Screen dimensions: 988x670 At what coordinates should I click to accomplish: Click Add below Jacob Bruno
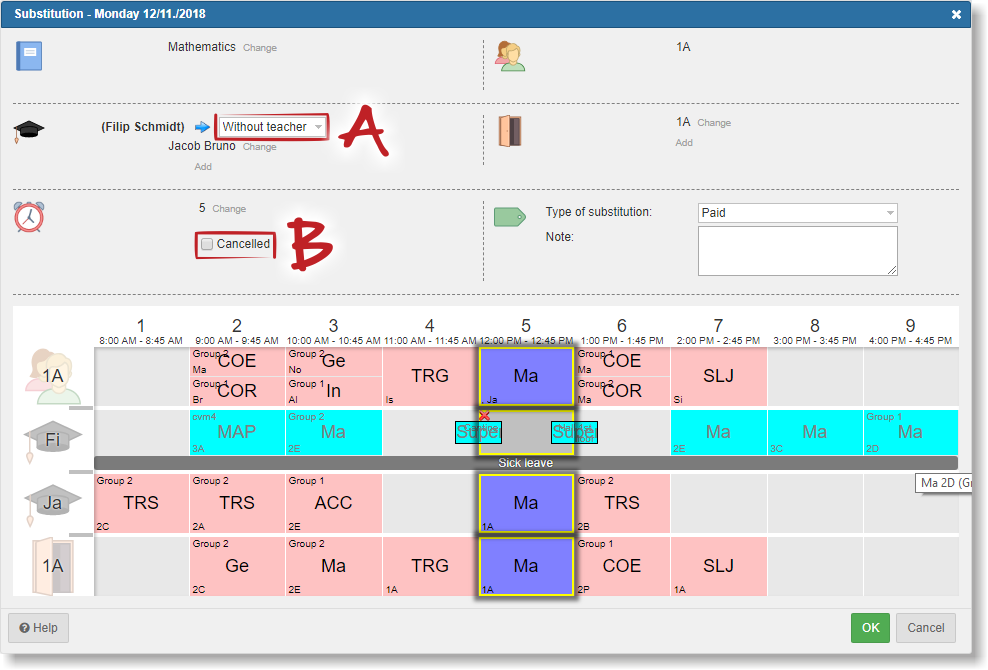(x=203, y=166)
